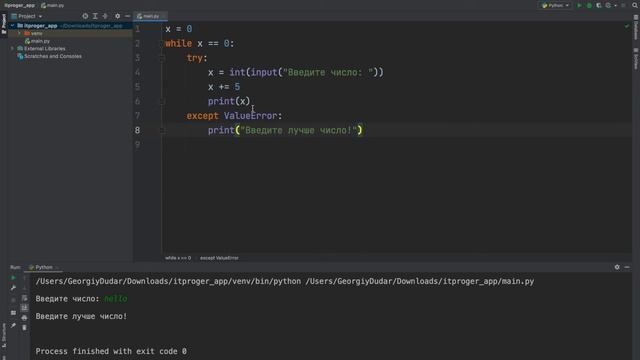Click the interpreter path in console output
Screen dimensions: 640x360
pyautogui.click(x=168, y=281)
